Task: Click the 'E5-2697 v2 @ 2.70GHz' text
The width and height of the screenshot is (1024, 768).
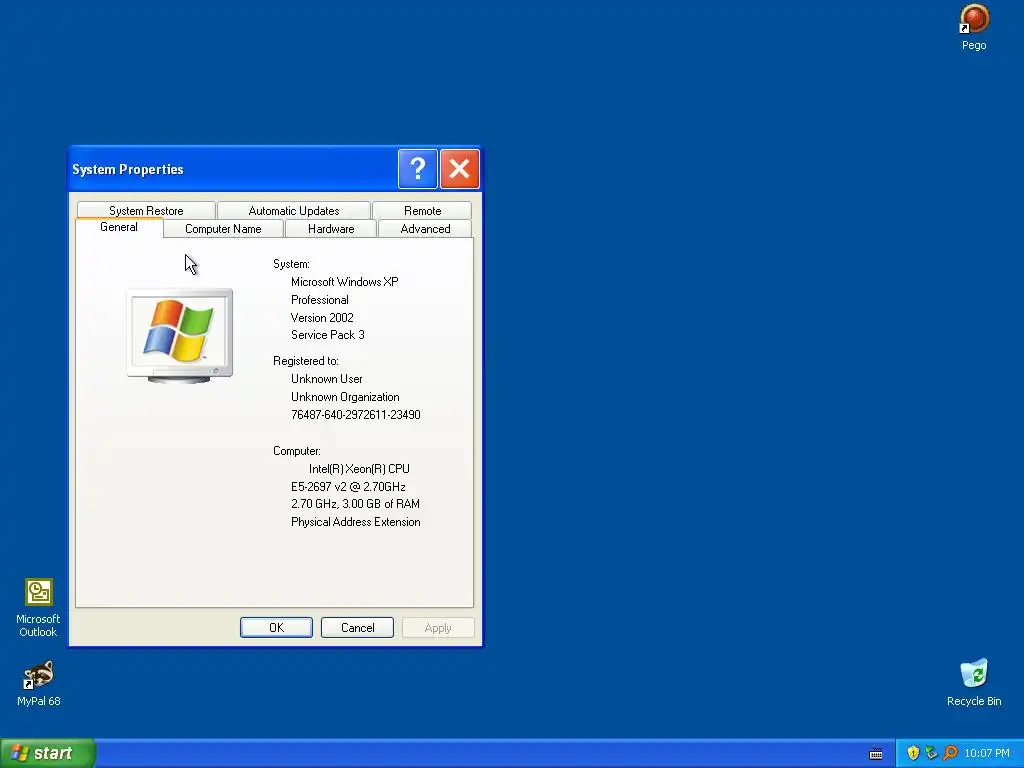Action: (x=348, y=487)
